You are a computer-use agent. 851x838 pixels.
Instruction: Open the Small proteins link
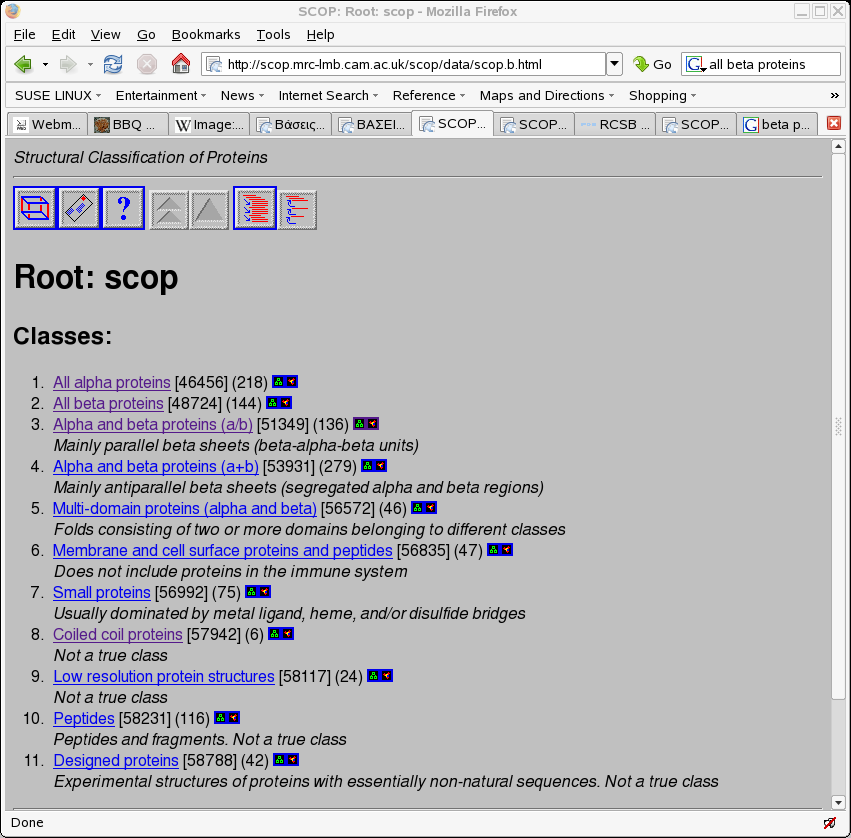[x=101, y=592]
